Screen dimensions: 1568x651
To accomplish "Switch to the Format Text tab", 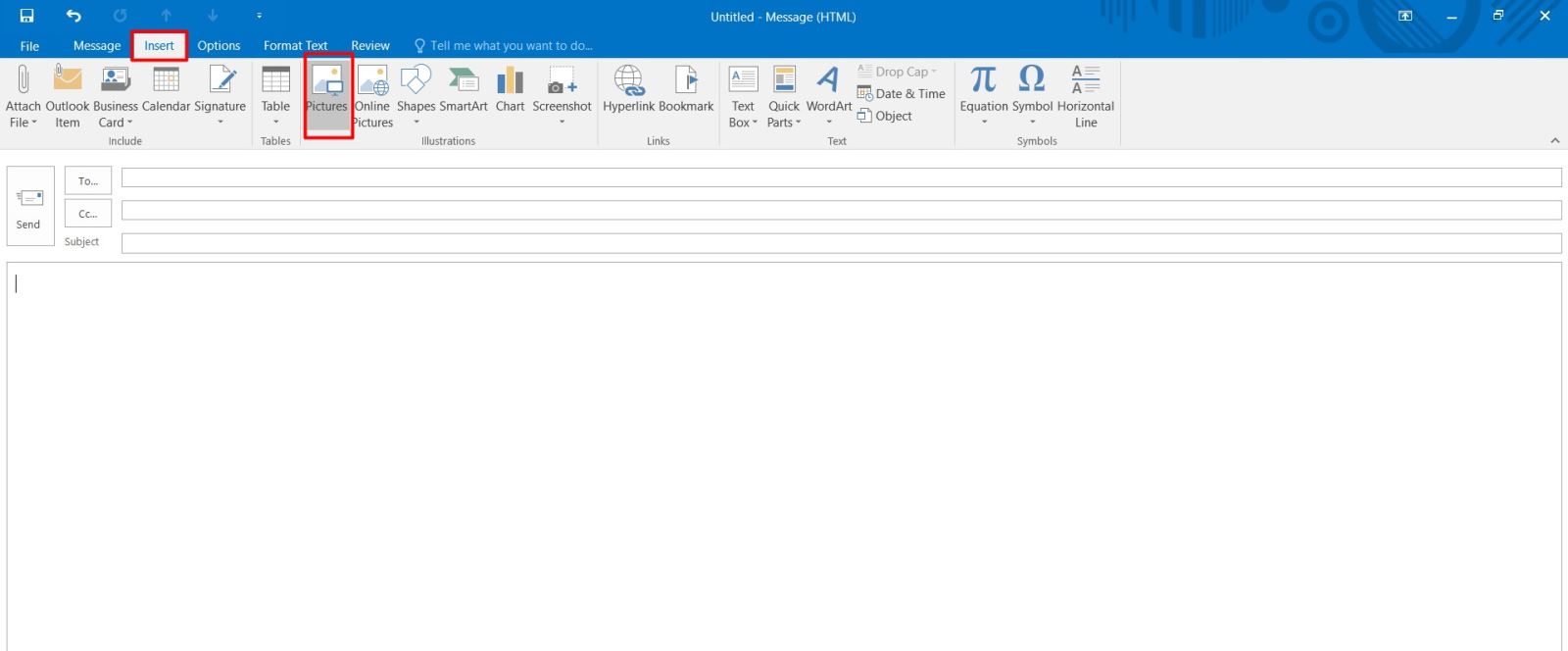I will 295,45.
